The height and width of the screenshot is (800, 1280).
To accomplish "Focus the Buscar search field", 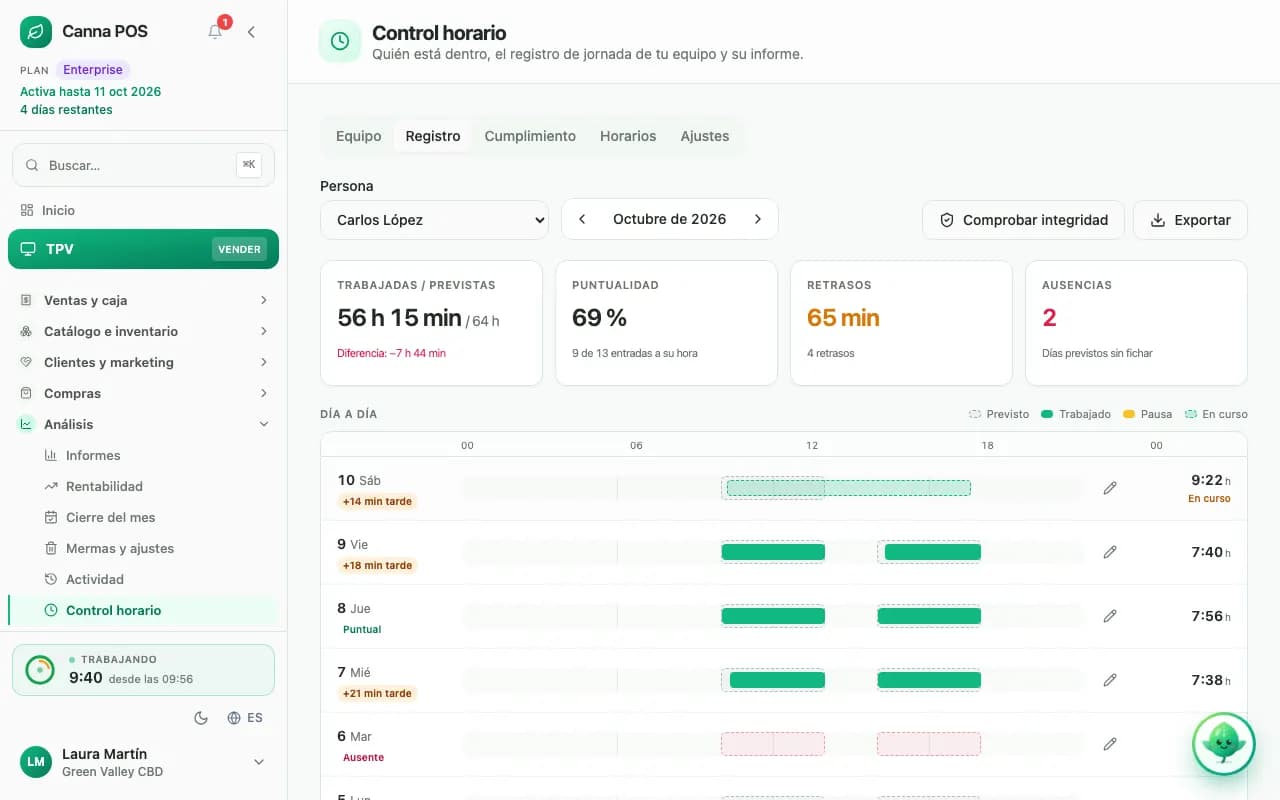I will point(143,165).
